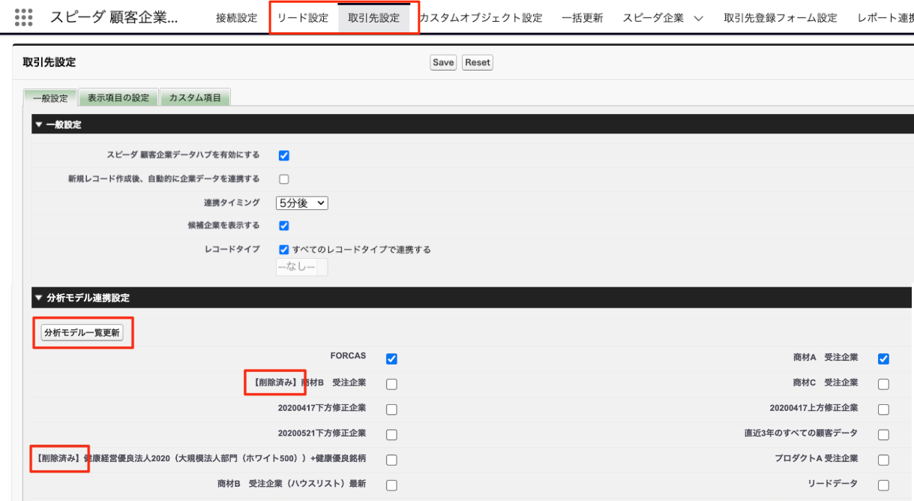
Task: Toggle スピーダ 顧客企業データハブを有効にする checkbox
Action: (284, 155)
